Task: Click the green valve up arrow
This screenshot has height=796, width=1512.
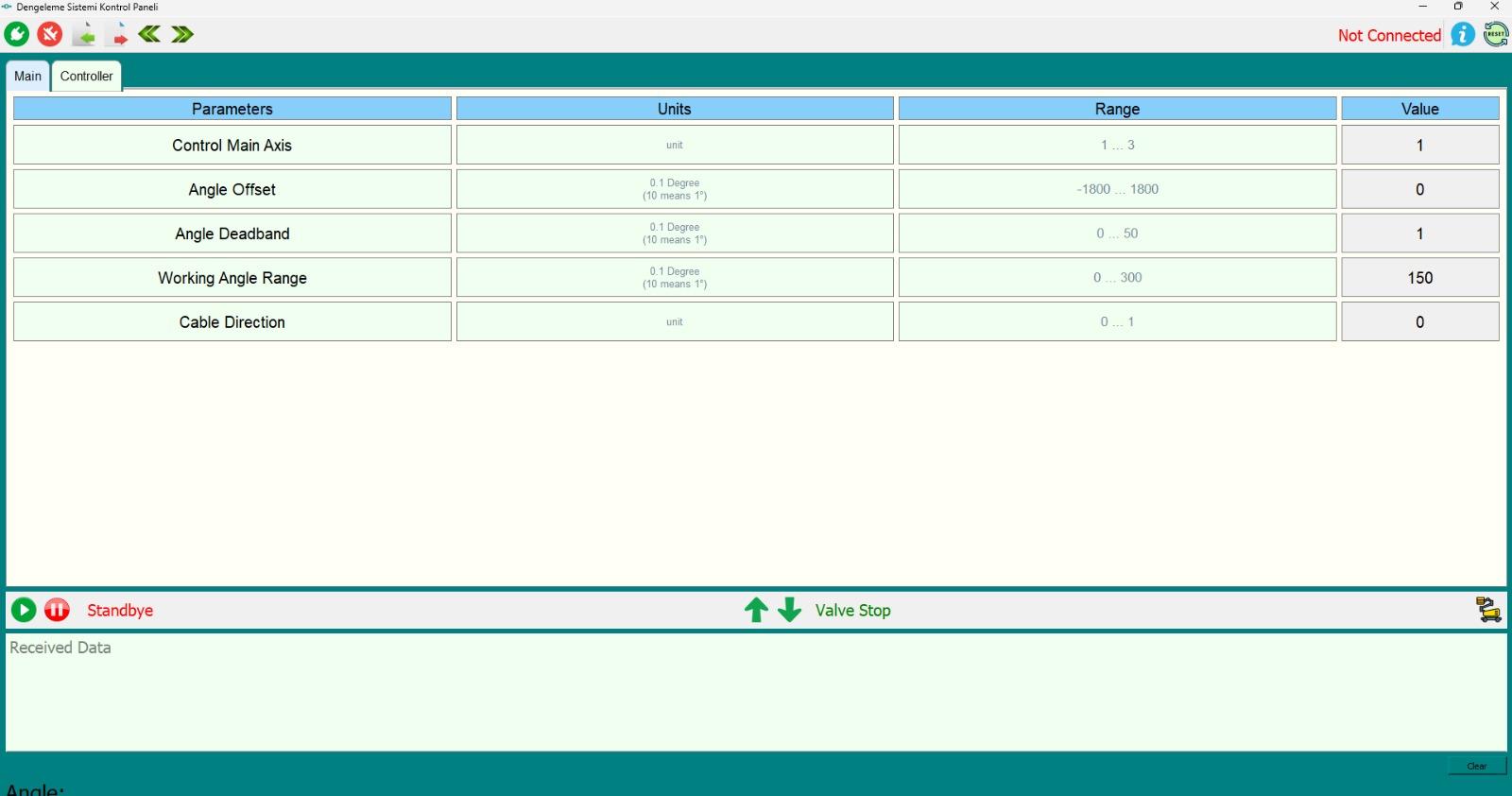Action: coord(756,610)
